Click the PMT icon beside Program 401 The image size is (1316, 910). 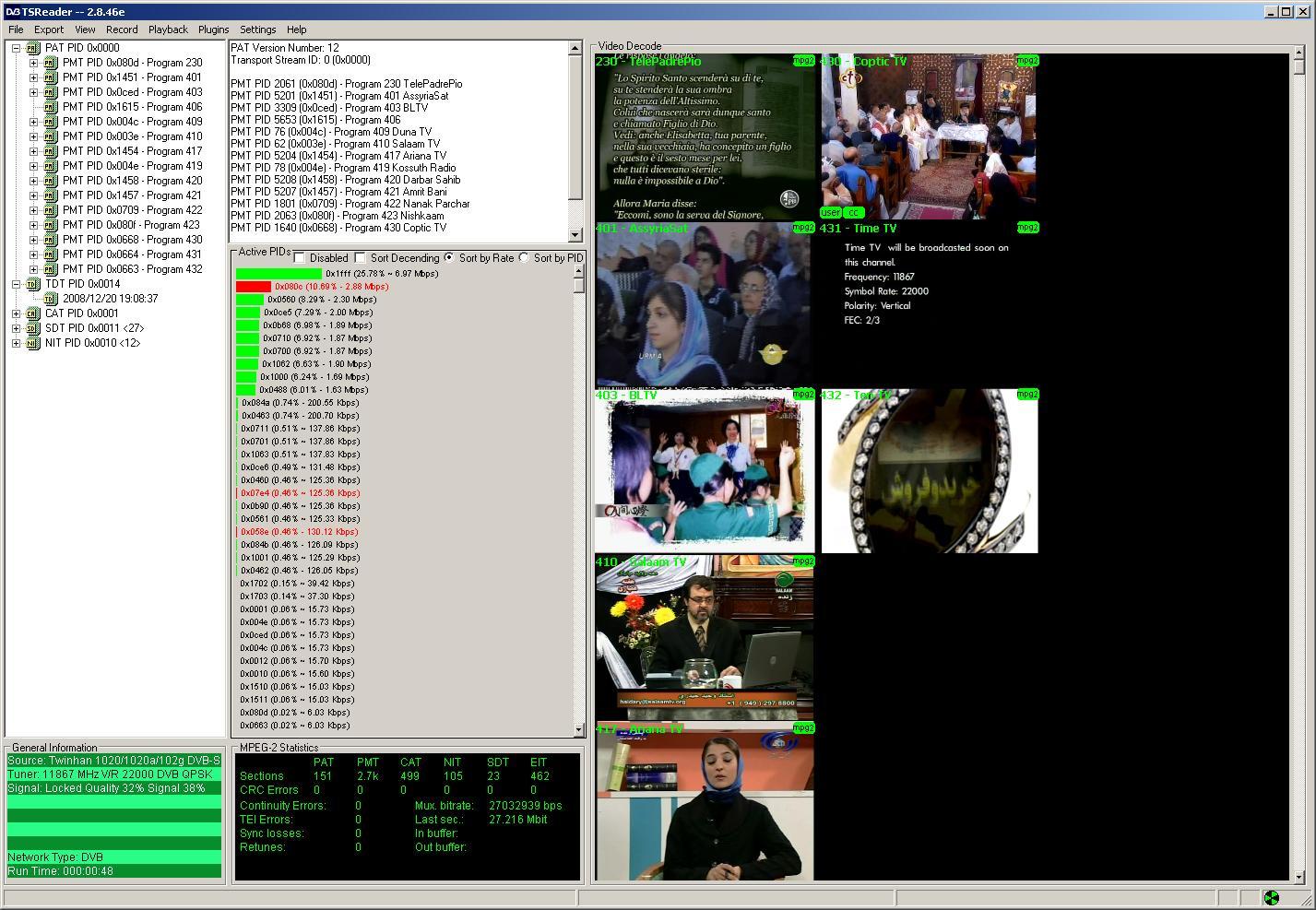pos(50,77)
